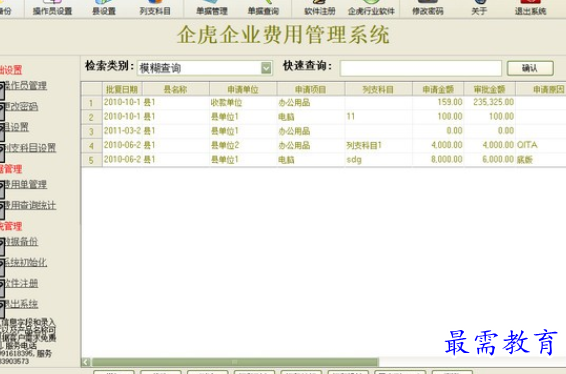This screenshot has width=566, height=374.
Task: Open 数据备份 in the left sidebar
Action: (x=20, y=242)
